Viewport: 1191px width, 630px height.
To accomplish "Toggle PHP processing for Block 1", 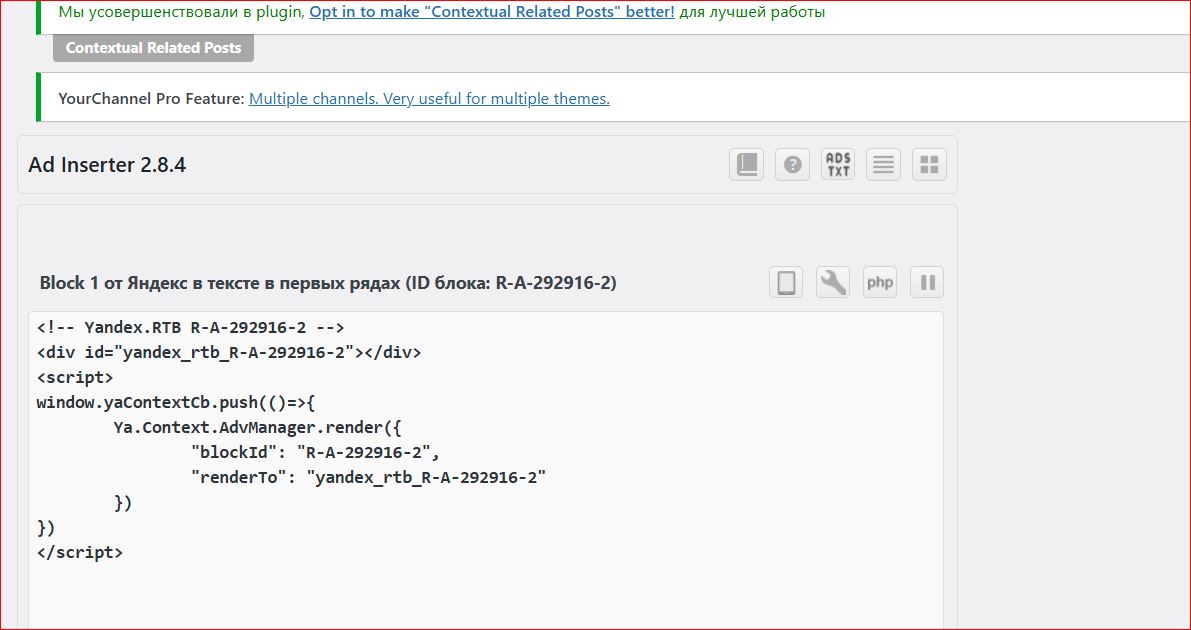I will pos(880,283).
